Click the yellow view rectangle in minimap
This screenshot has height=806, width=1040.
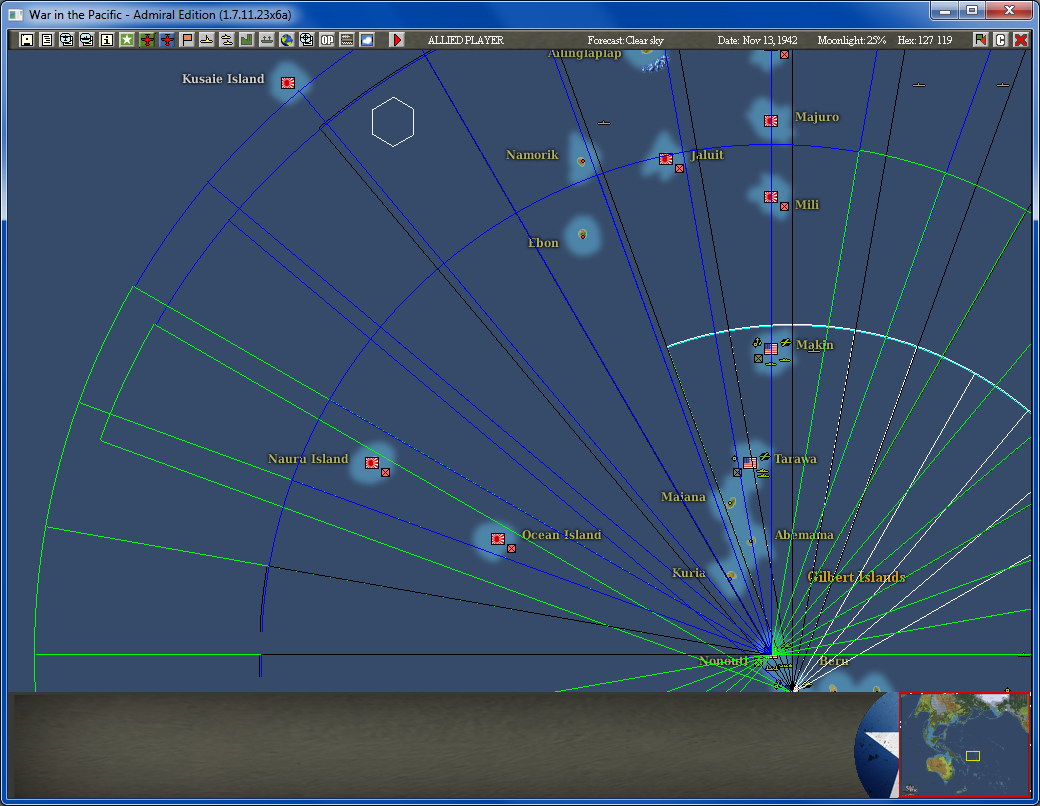973,756
